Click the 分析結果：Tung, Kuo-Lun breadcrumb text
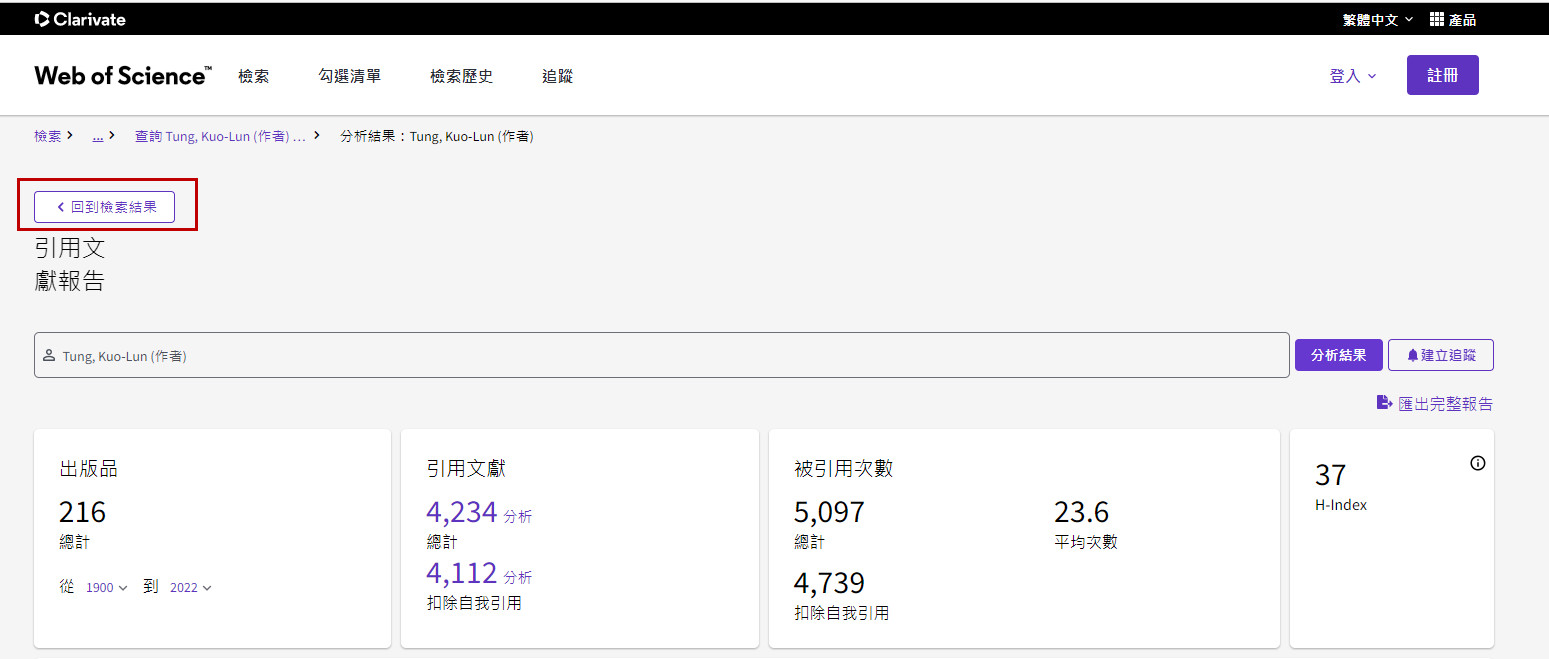Screen dimensions: 1549x659 (x=437, y=136)
